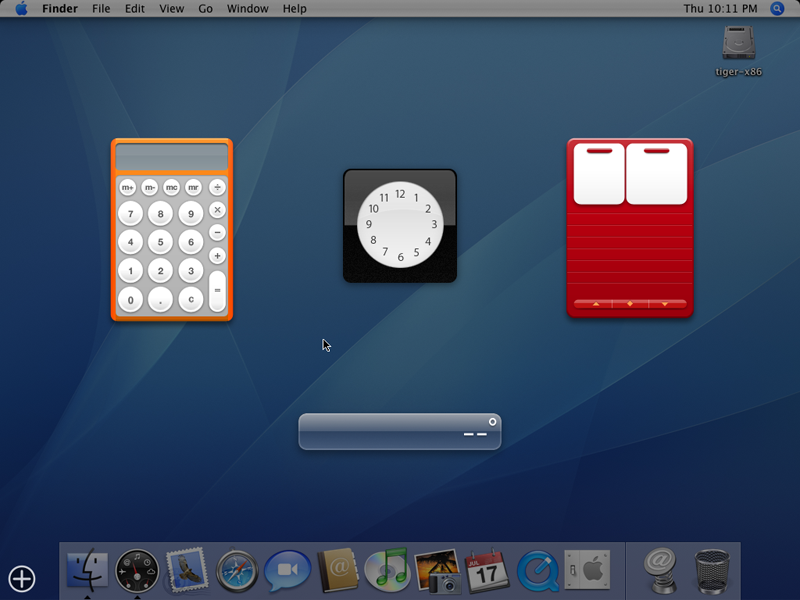Open QuickTime Player in the Dock
Image resolution: width=800 pixels, height=600 pixels.
pos(537,571)
